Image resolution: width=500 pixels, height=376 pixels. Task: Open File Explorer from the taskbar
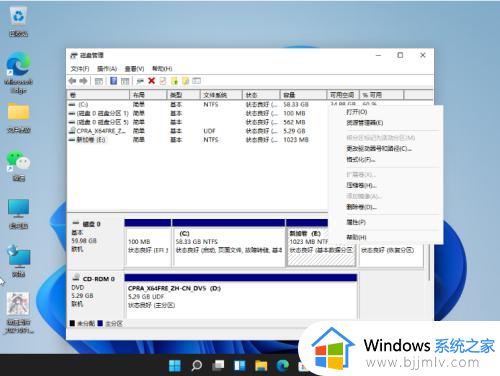(261, 366)
